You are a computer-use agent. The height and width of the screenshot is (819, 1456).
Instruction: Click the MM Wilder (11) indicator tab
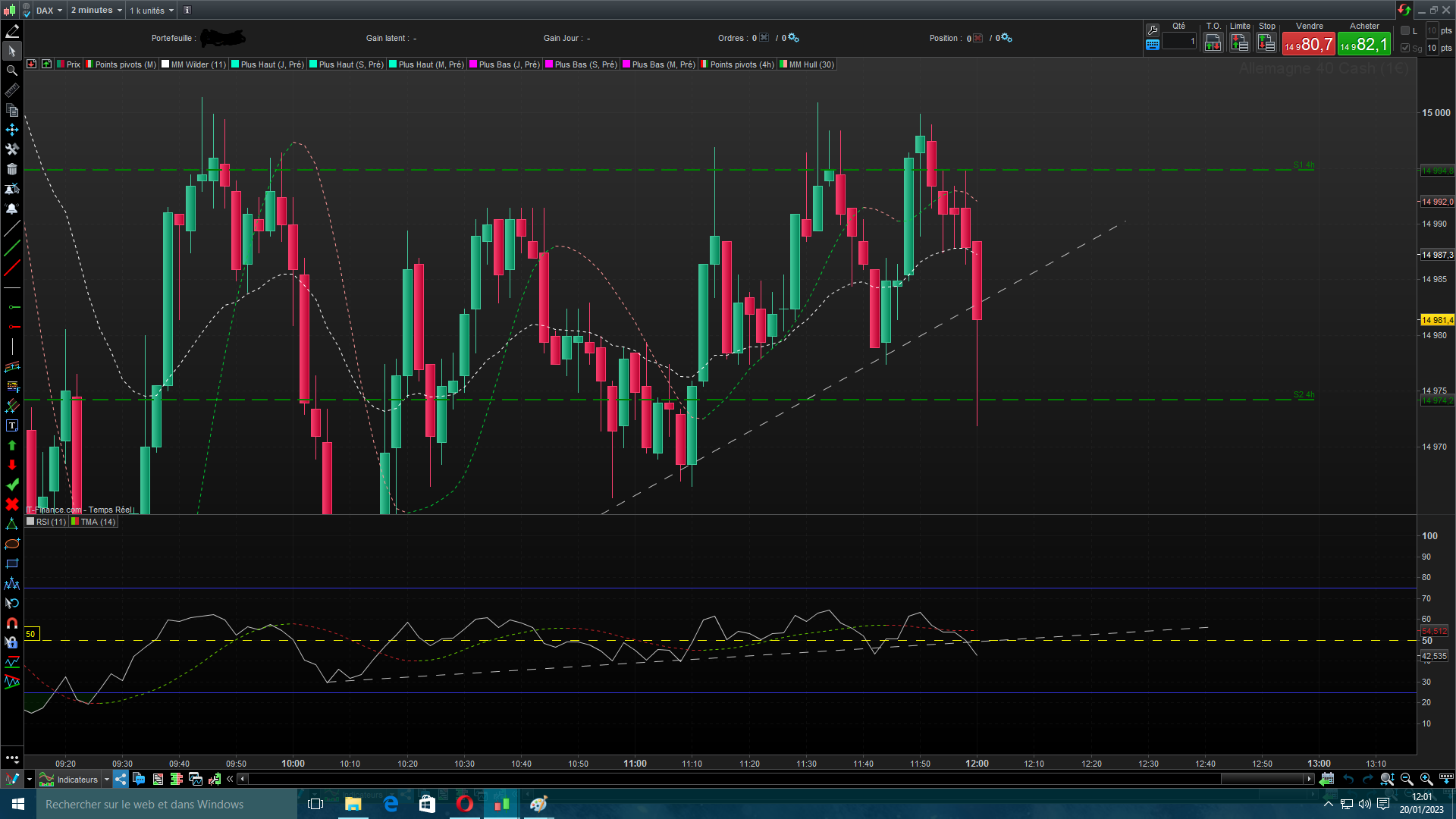pos(193,64)
